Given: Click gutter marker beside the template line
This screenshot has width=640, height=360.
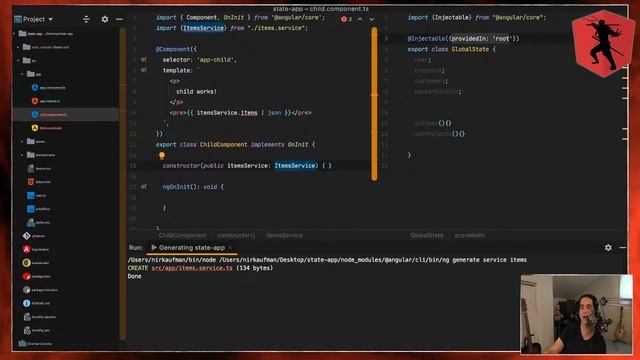Looking at the screenshot, I should coord(144,70).
